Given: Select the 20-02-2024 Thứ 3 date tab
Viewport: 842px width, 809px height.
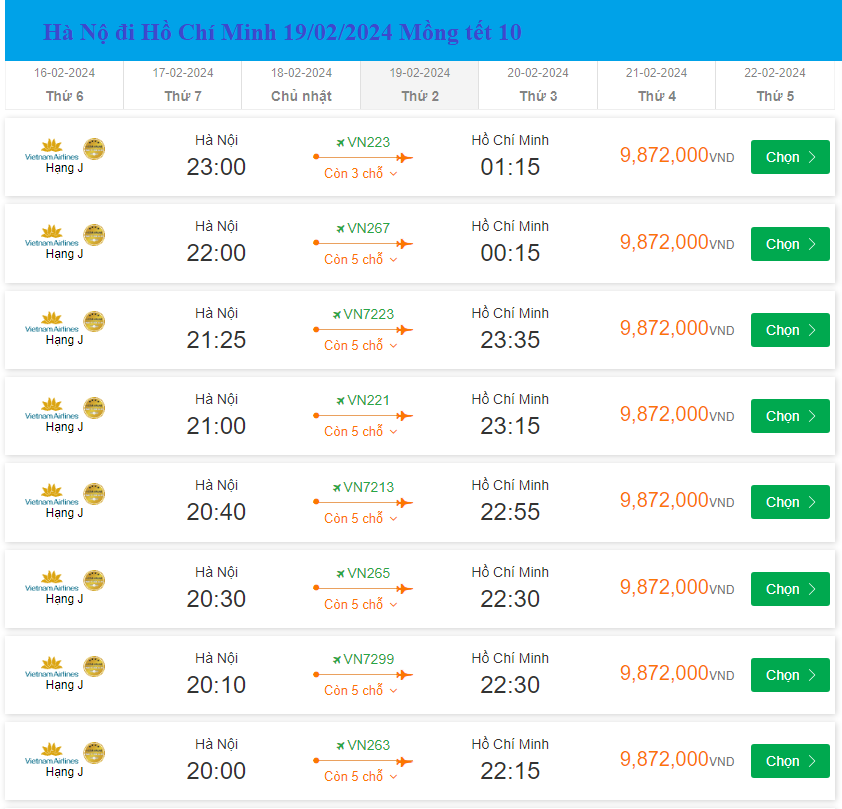Looking at the screenshot, I should click(x=538, y=85).
